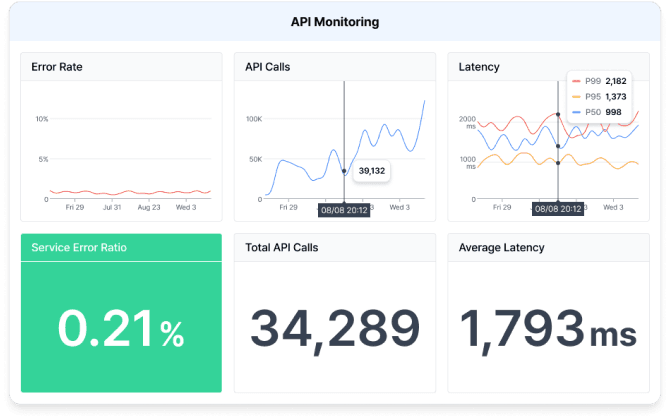Click the P50 blue legend swatch
The height and width of the screenshot is (420, 670).
pyautogui.click(x=576, y=112)
